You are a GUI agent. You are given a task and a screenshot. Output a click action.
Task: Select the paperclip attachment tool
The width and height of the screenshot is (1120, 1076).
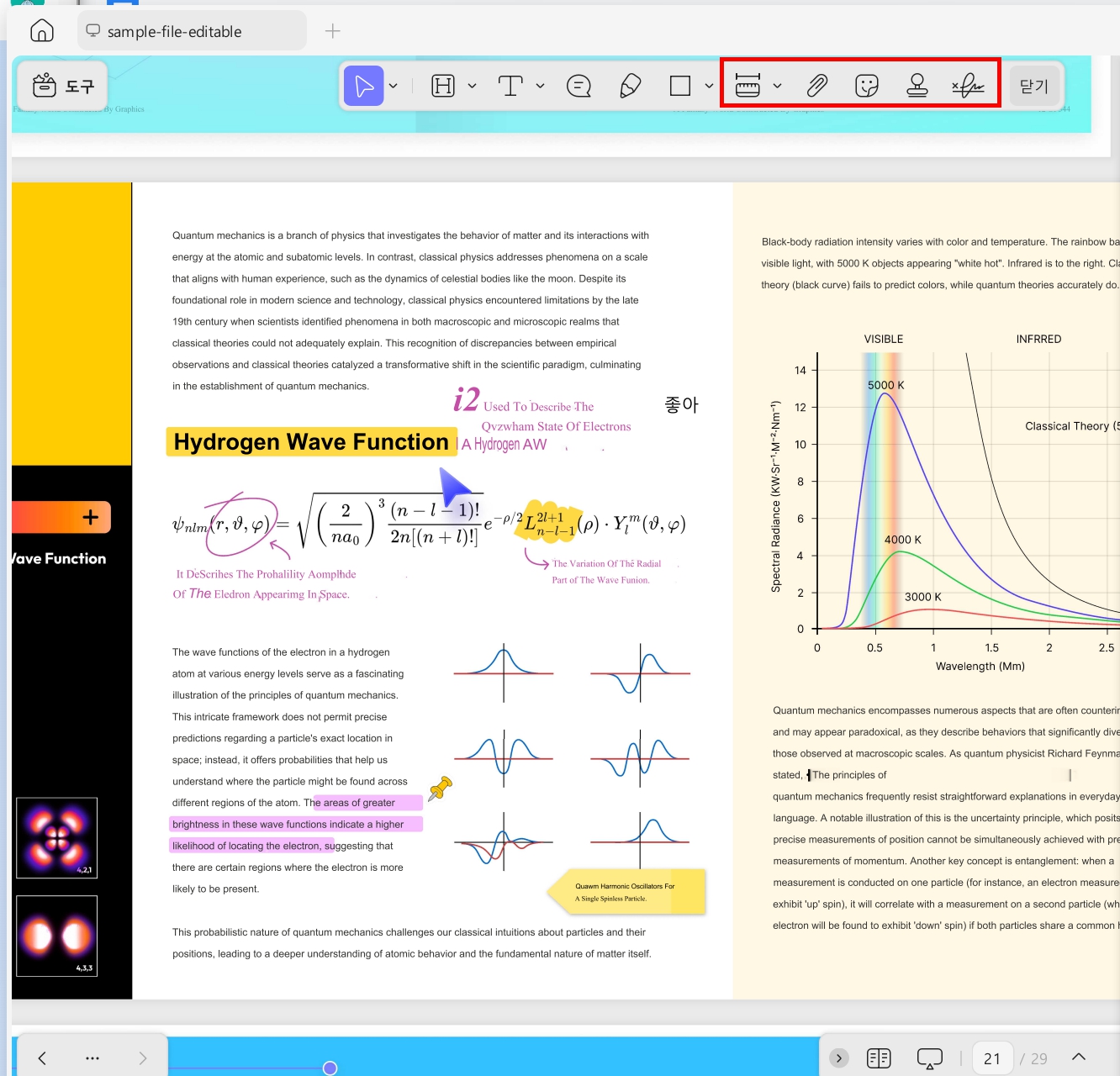(816, 86)
